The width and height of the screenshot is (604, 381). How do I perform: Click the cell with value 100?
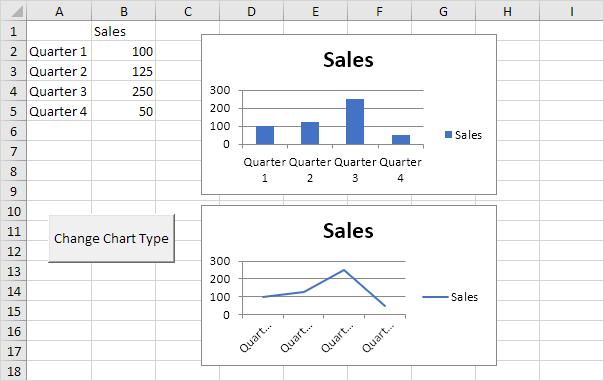click(124, 51)
